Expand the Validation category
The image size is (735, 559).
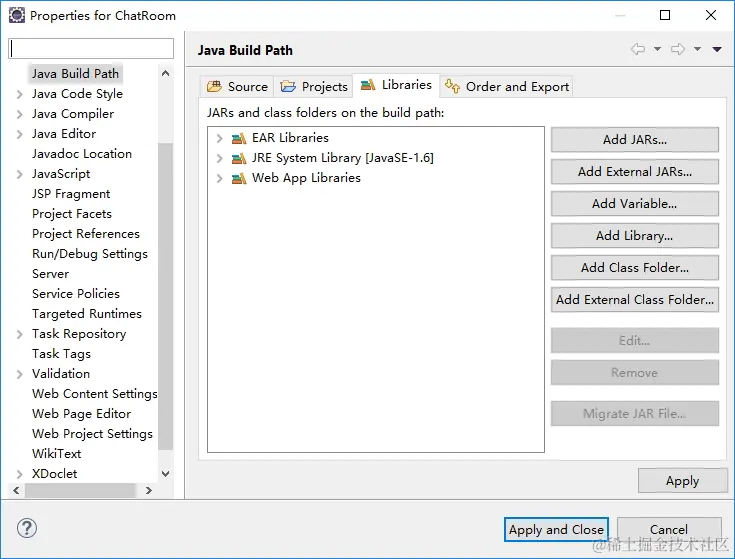click(19, 374)
